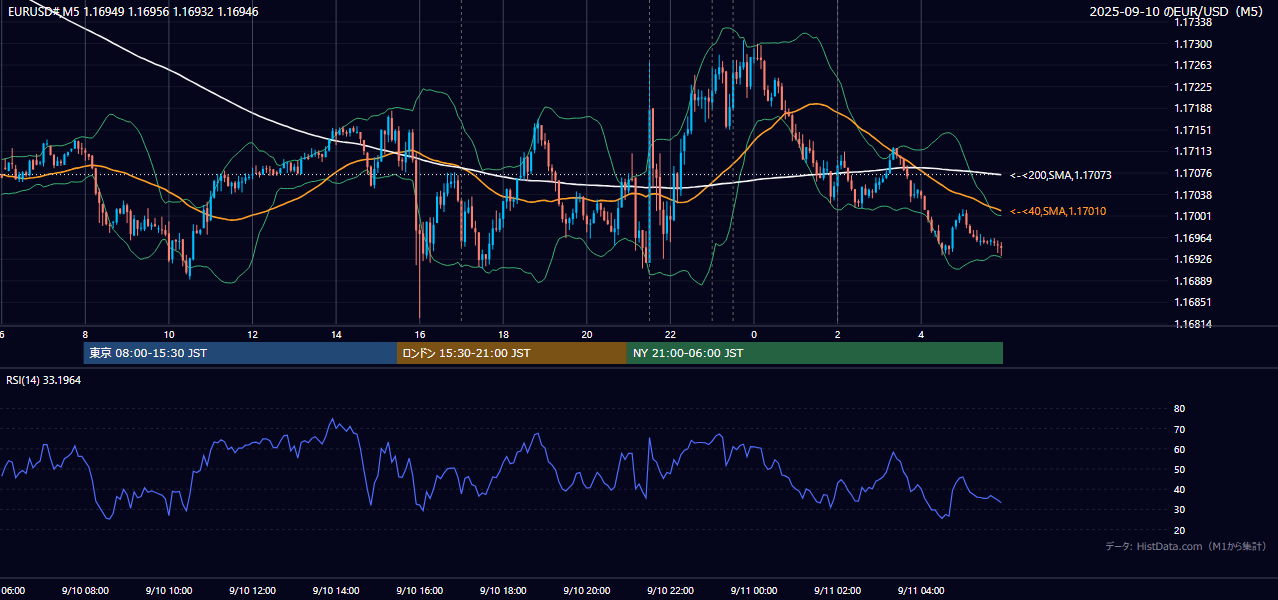Image resolution: width=1278 pixels, height=600 pixels.
Task: Click price axis value 1.16964
Action: click(1192, 238)
